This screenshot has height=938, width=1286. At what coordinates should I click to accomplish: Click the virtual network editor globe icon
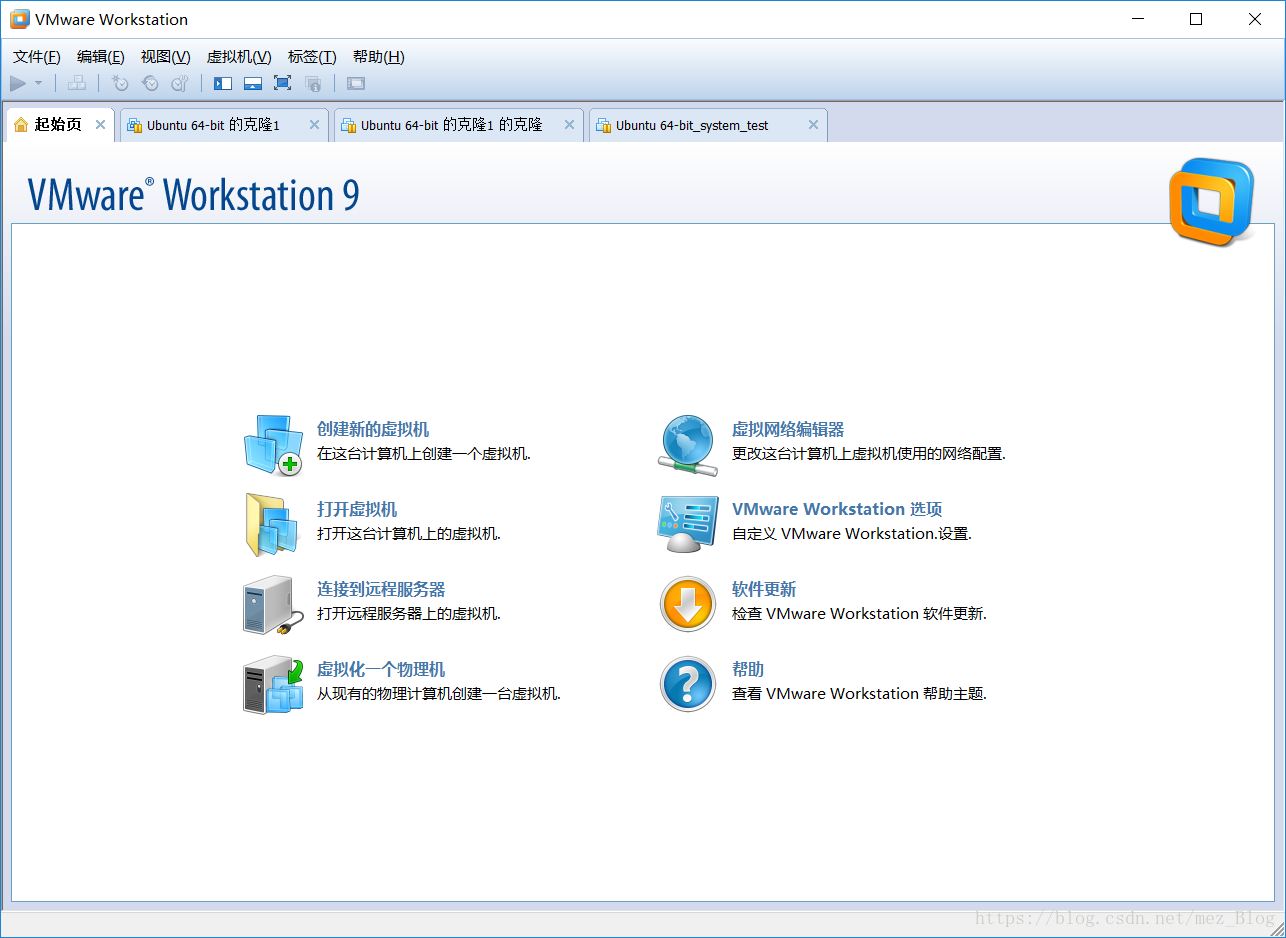click(x=688, y=445)
